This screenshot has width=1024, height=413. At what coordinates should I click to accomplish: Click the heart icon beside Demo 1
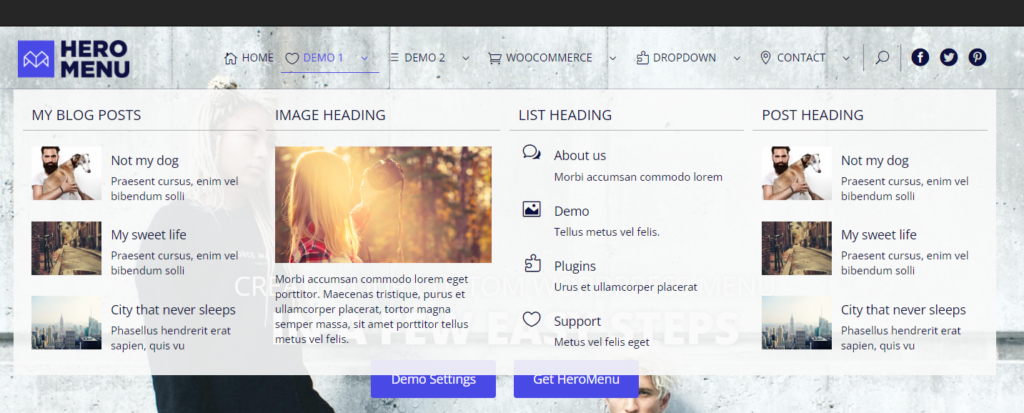(292, 58)
